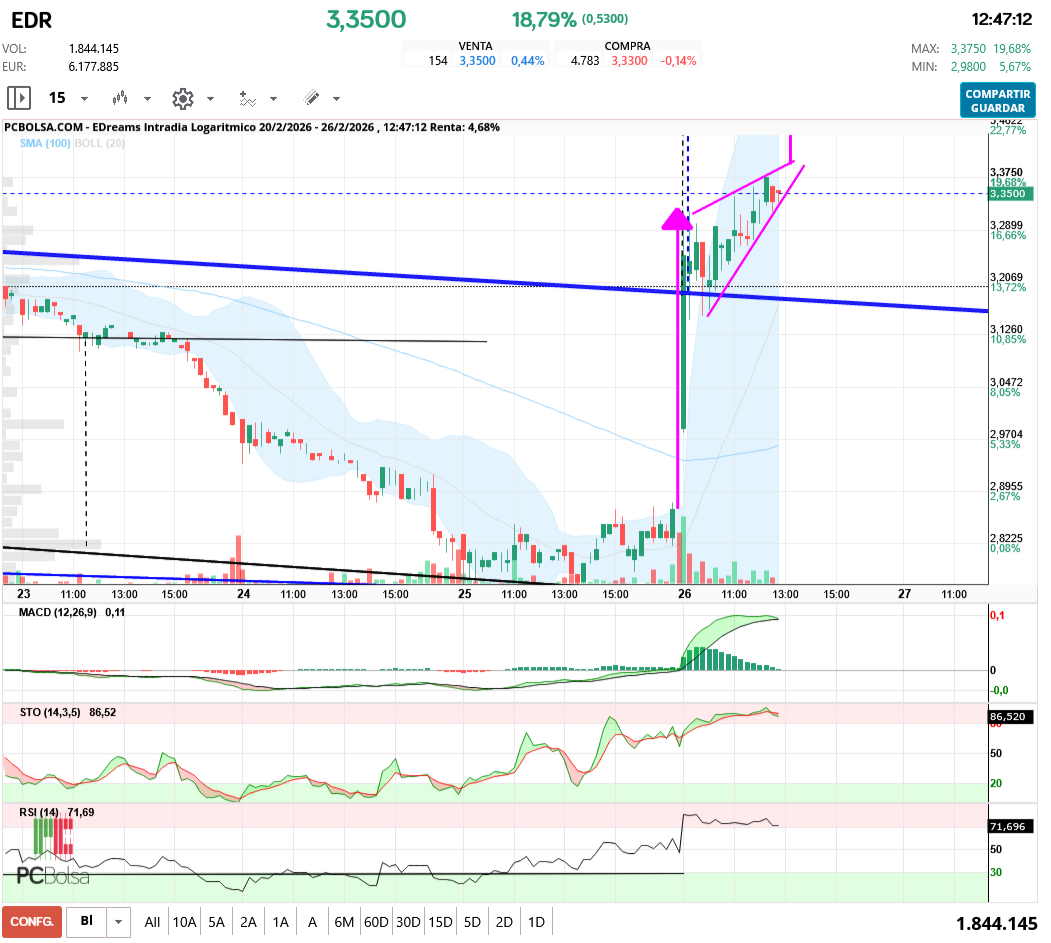The image size is (1051, 943).
Task: Click the RSI (14) indicator label
Action: click(39, 812)
